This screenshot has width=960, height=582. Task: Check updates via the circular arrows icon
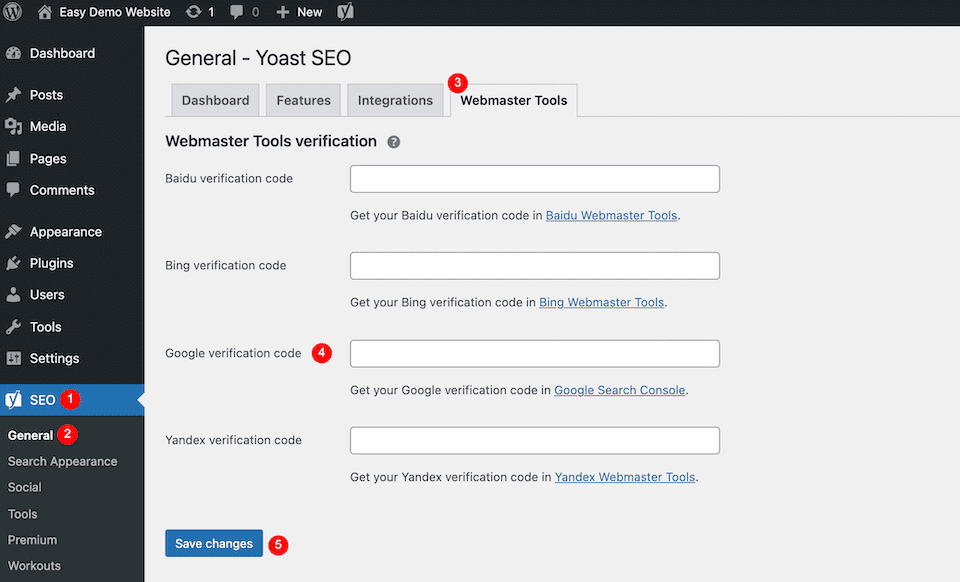(192, 12)
